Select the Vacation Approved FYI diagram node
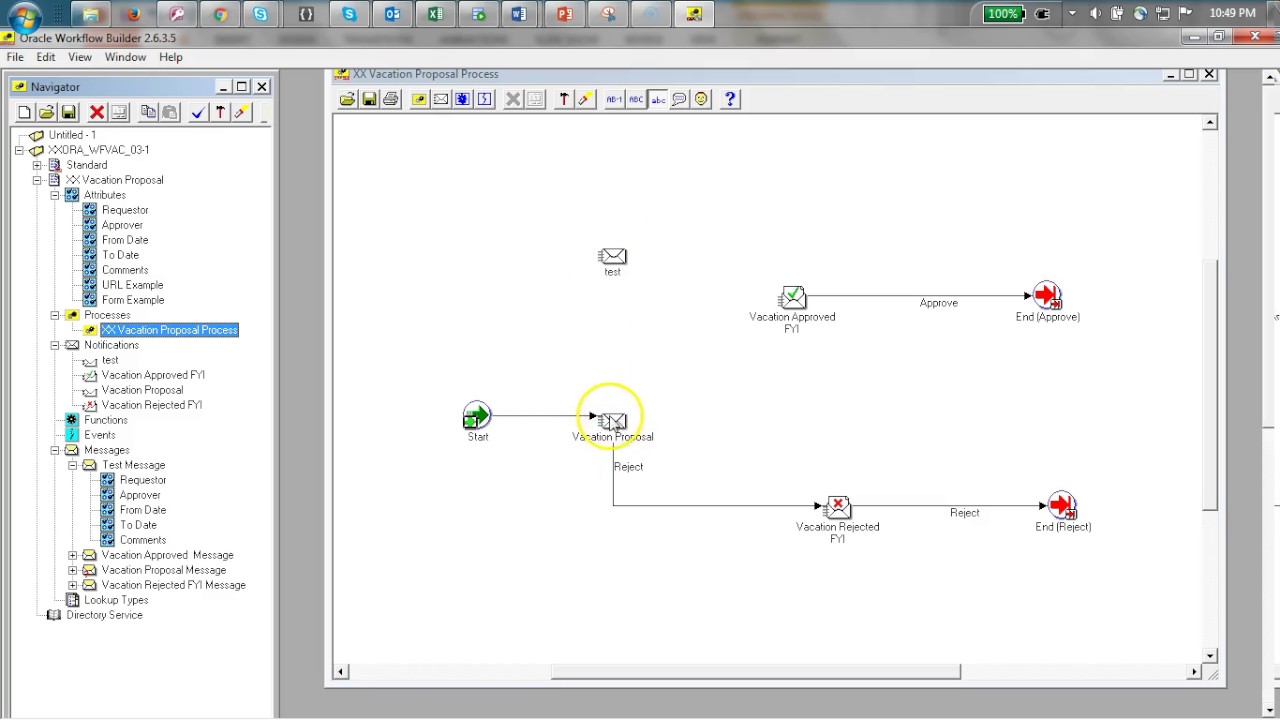This screenshot has height=720, width=1280. [792, 297]
